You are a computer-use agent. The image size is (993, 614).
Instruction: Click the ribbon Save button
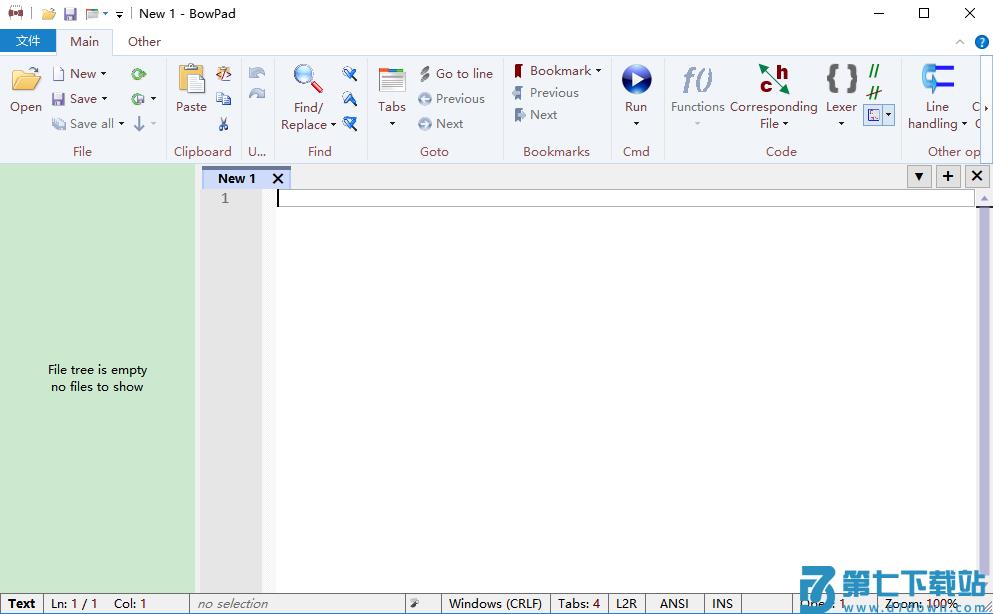75,99
